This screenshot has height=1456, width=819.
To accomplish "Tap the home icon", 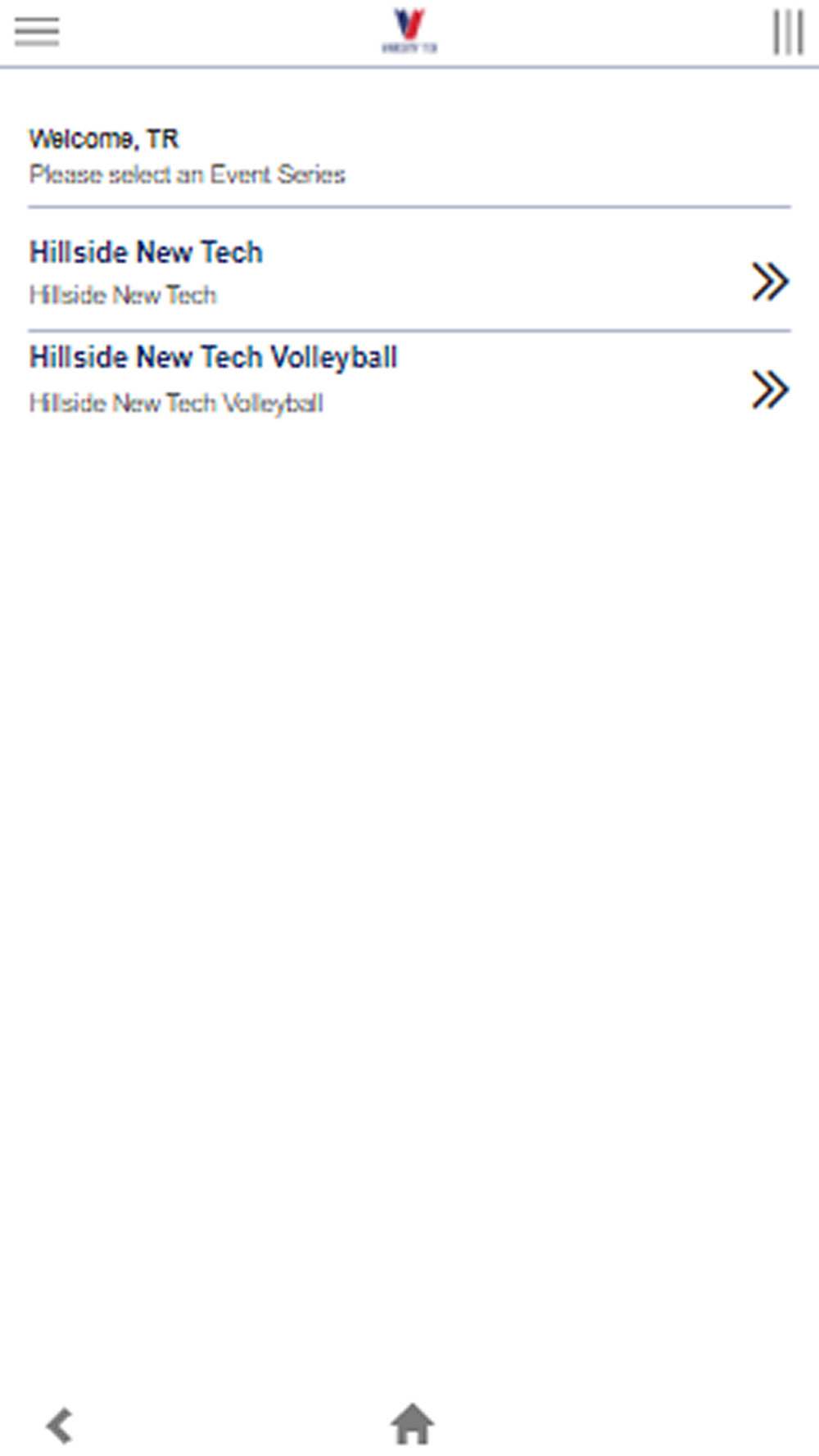I will [x=412, y=1425].
